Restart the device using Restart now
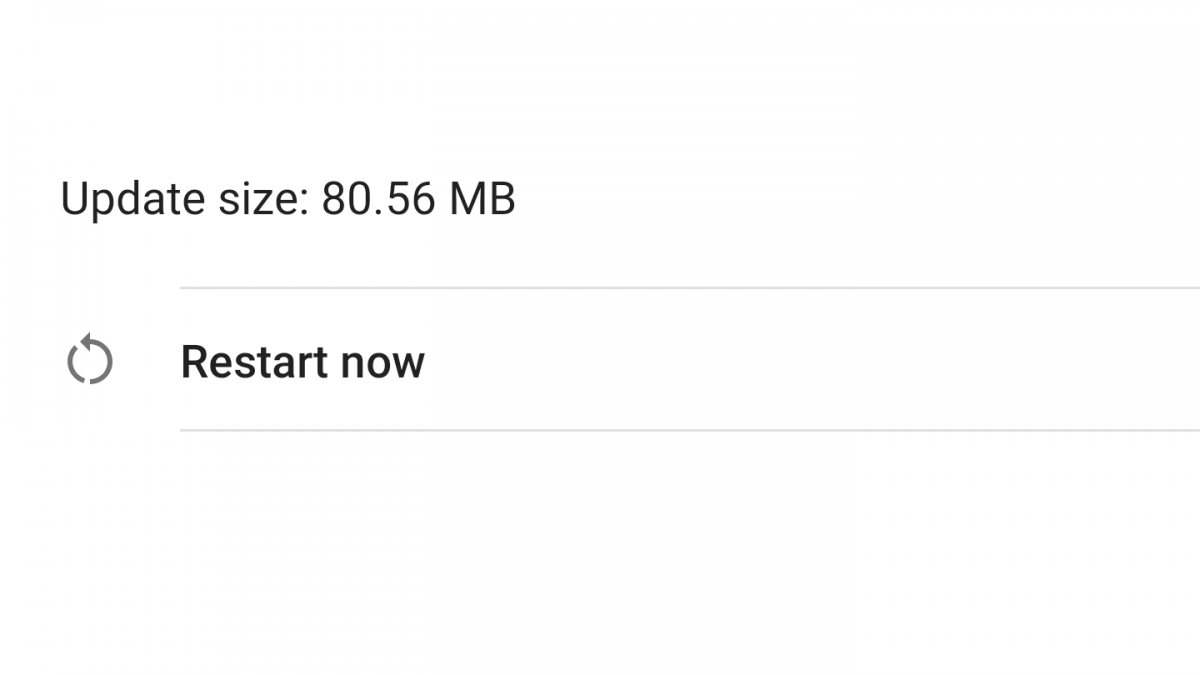This screenshot has width=1200, height=675. click(x=302, y=361)
